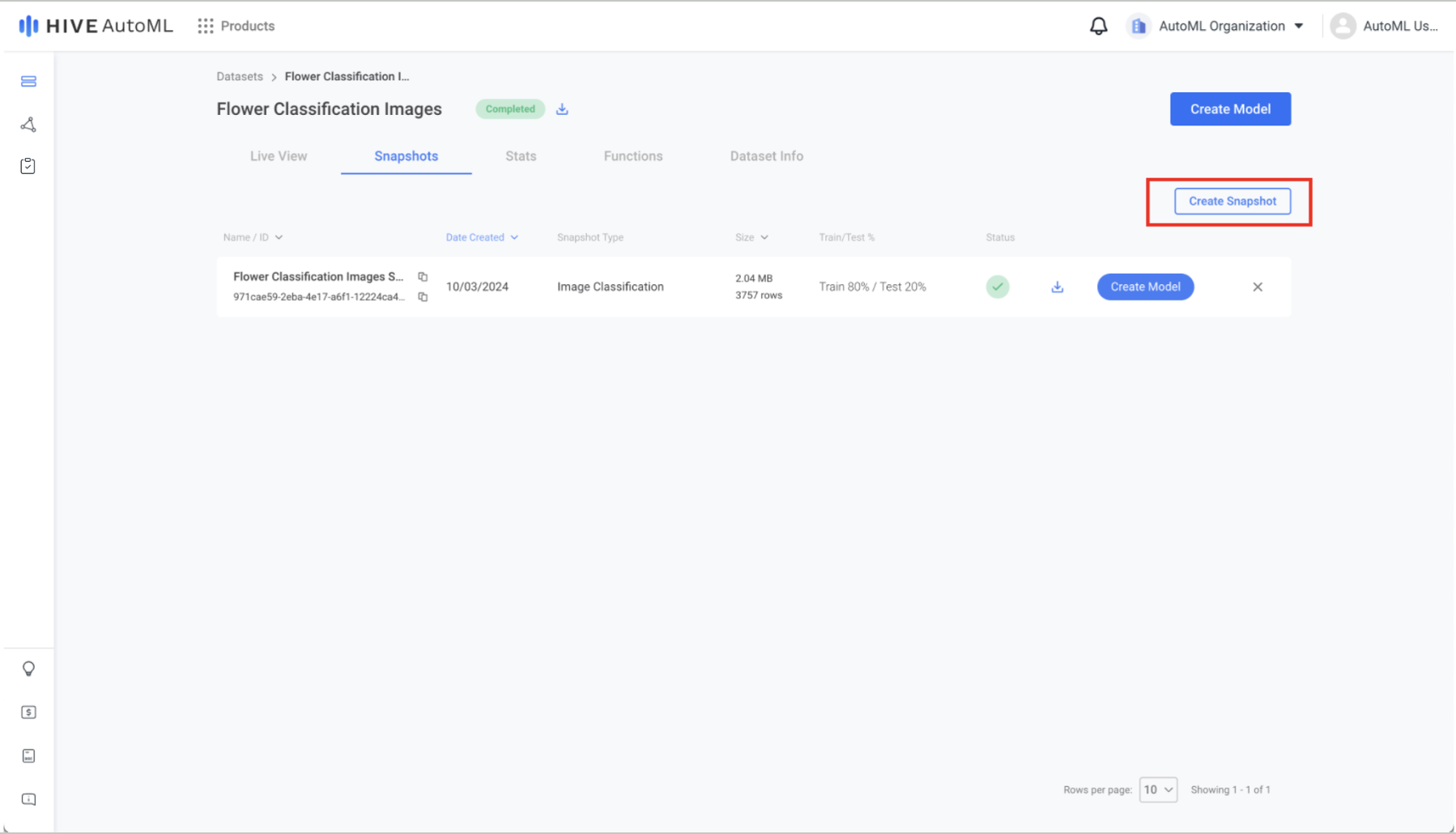The height and width of the screenshot is (834, 1456).
Task: Click the snapshot name Flower Classification Images S...
Action: pyautogui.click(x=318, y=277)
